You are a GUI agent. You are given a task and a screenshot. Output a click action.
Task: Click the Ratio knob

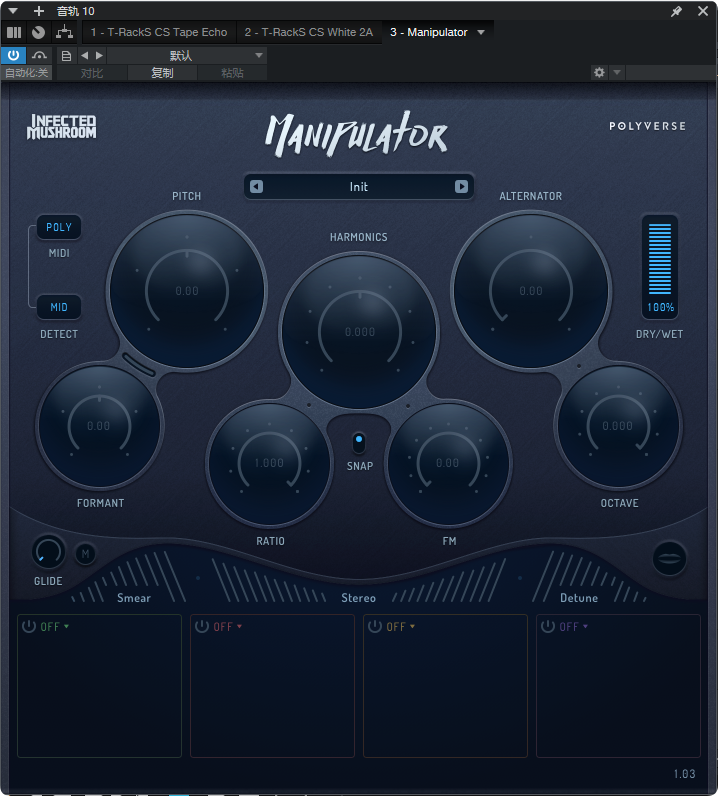[x=270, y=463]
